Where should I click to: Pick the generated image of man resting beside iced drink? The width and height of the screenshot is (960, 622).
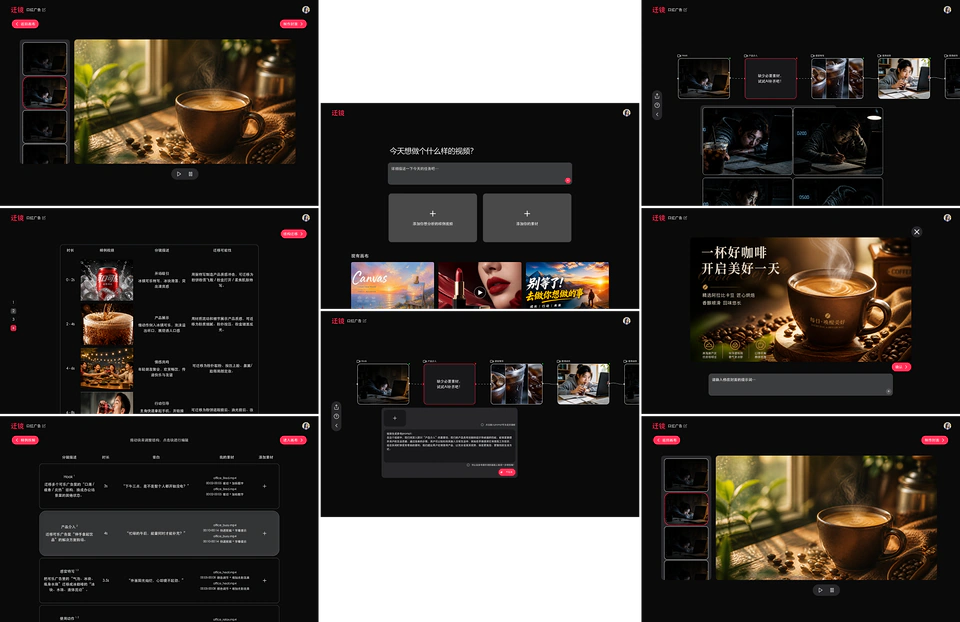747,141
